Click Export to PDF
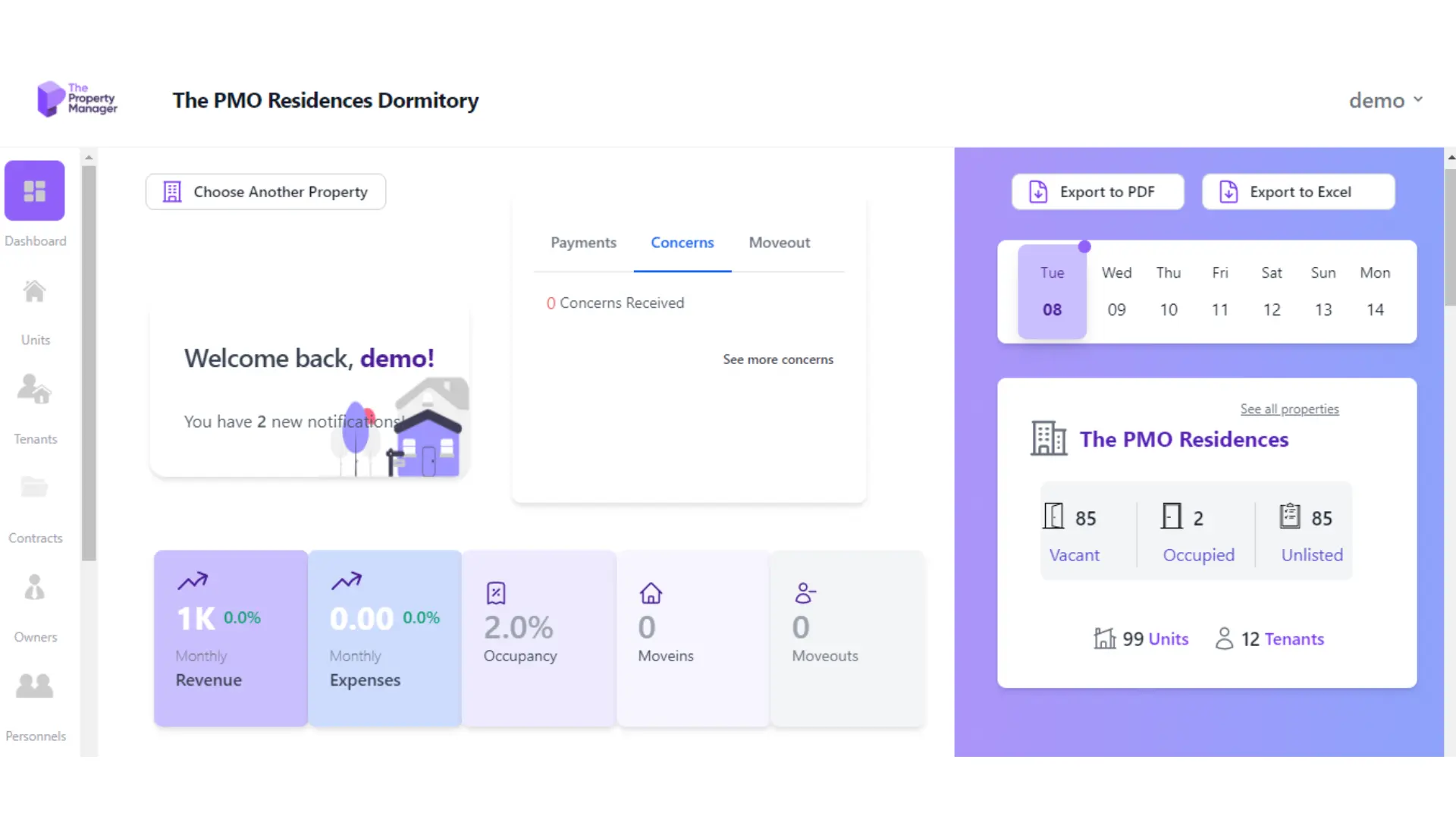The image size is (1456, 819). (1097, 191)
